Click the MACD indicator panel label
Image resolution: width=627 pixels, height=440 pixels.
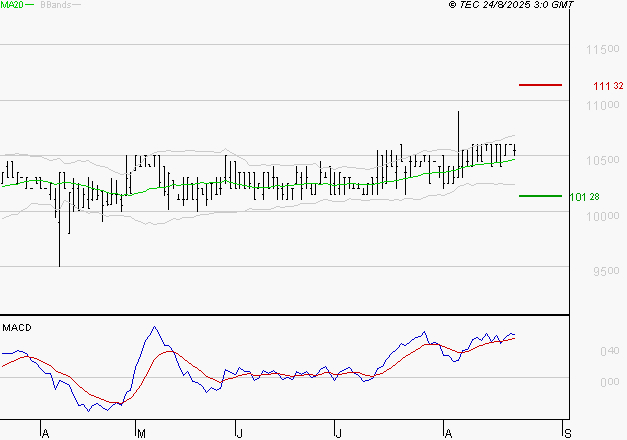(x=17, y=327)
